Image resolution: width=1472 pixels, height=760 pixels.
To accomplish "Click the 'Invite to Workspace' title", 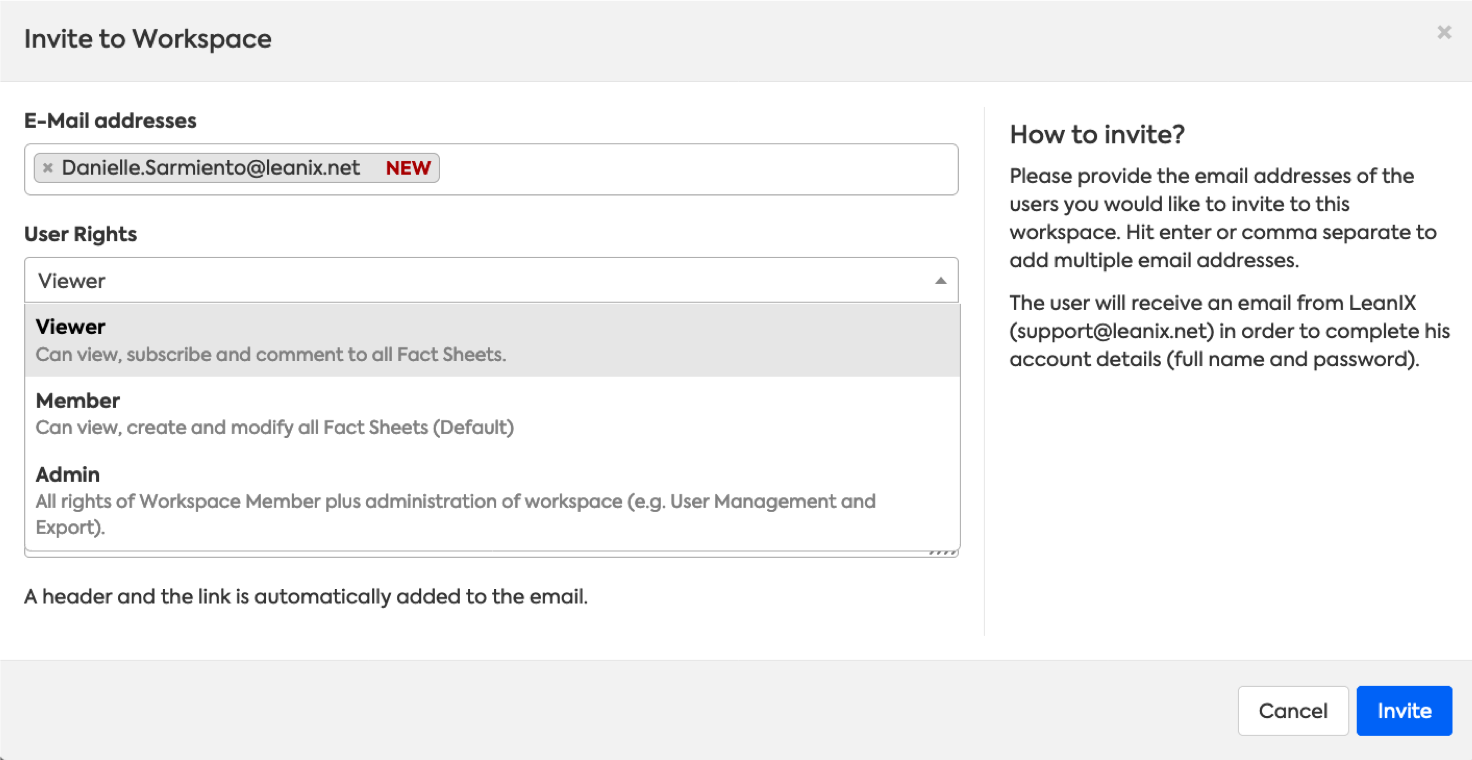I will pyautogui.click(x=148, y=39).
